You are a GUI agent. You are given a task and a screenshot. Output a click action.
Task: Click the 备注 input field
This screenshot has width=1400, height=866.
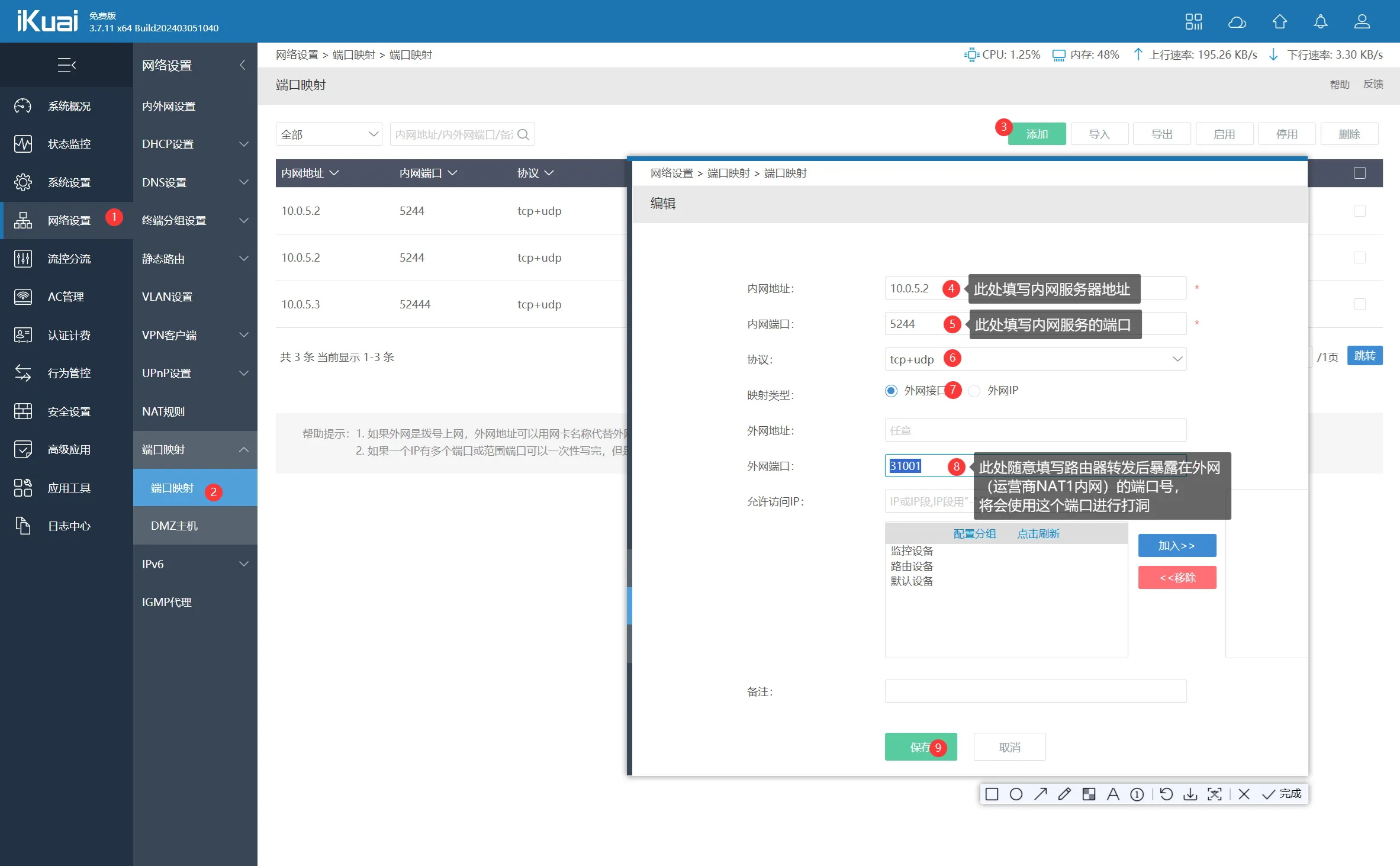(x=1035, y=691)
